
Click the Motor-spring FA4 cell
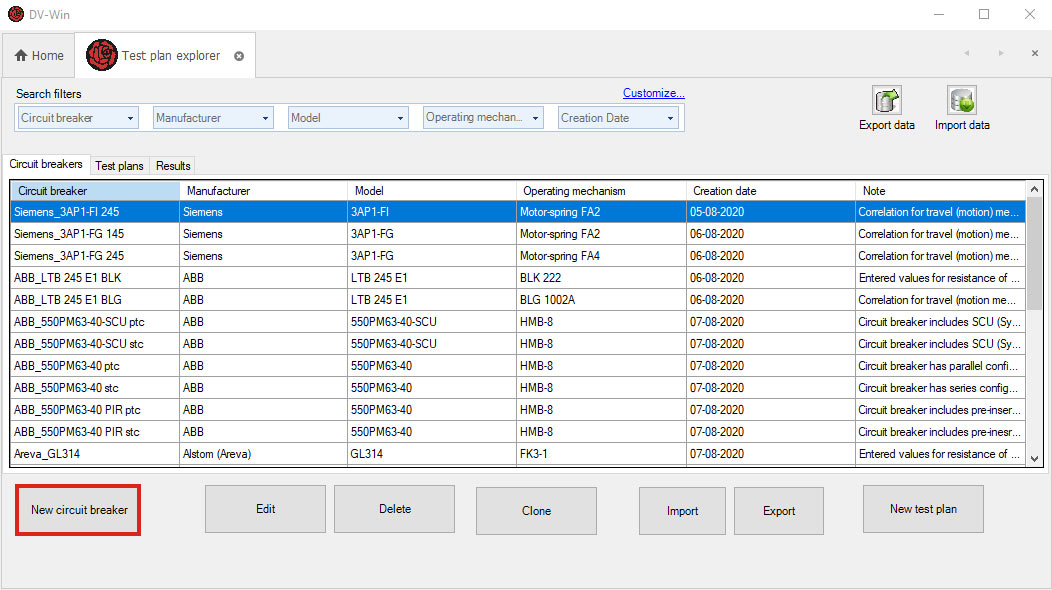(x=601, y=256)
